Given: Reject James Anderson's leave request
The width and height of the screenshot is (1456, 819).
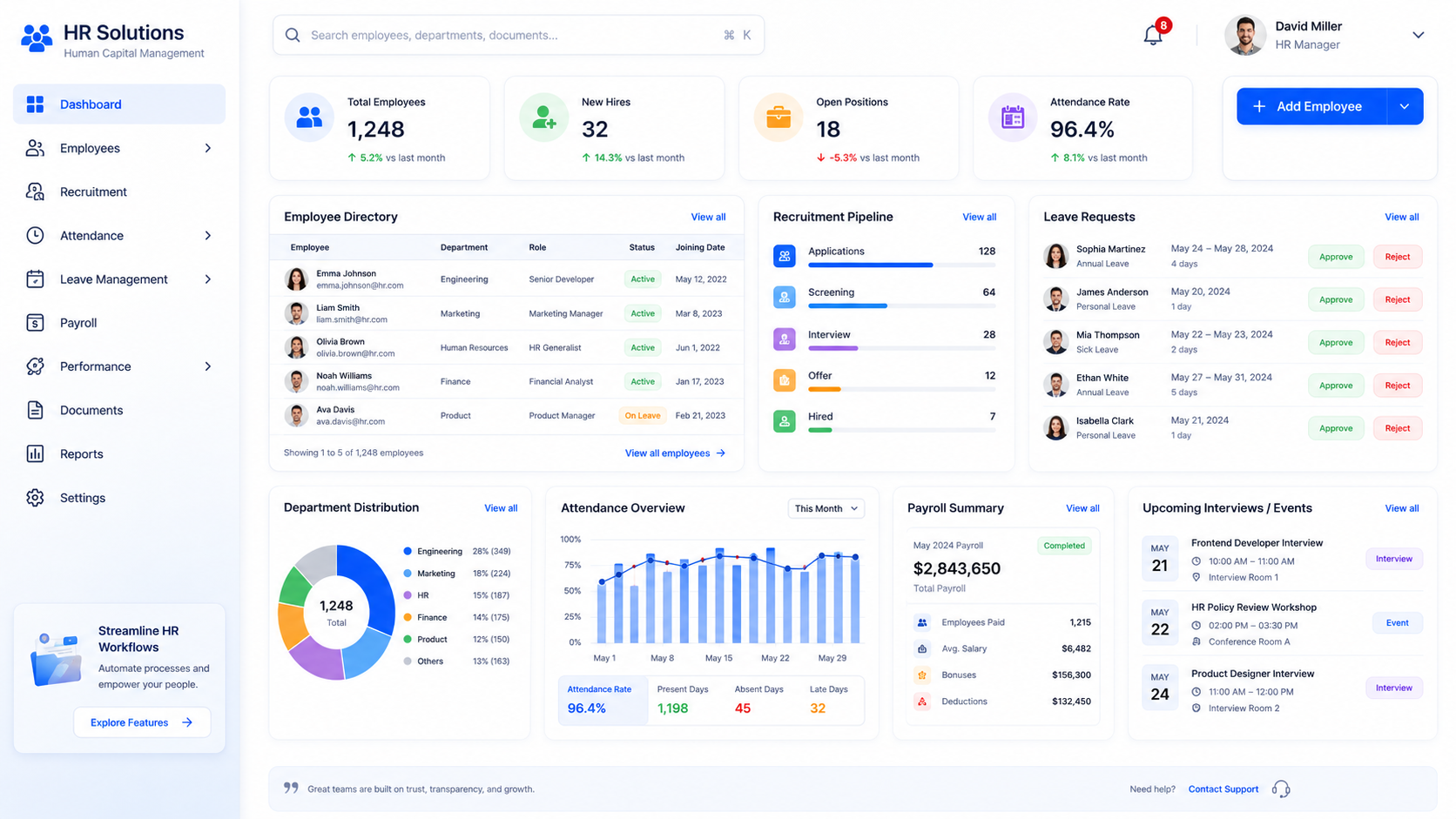Looking at the screenshot, I should pos(1397,299).
